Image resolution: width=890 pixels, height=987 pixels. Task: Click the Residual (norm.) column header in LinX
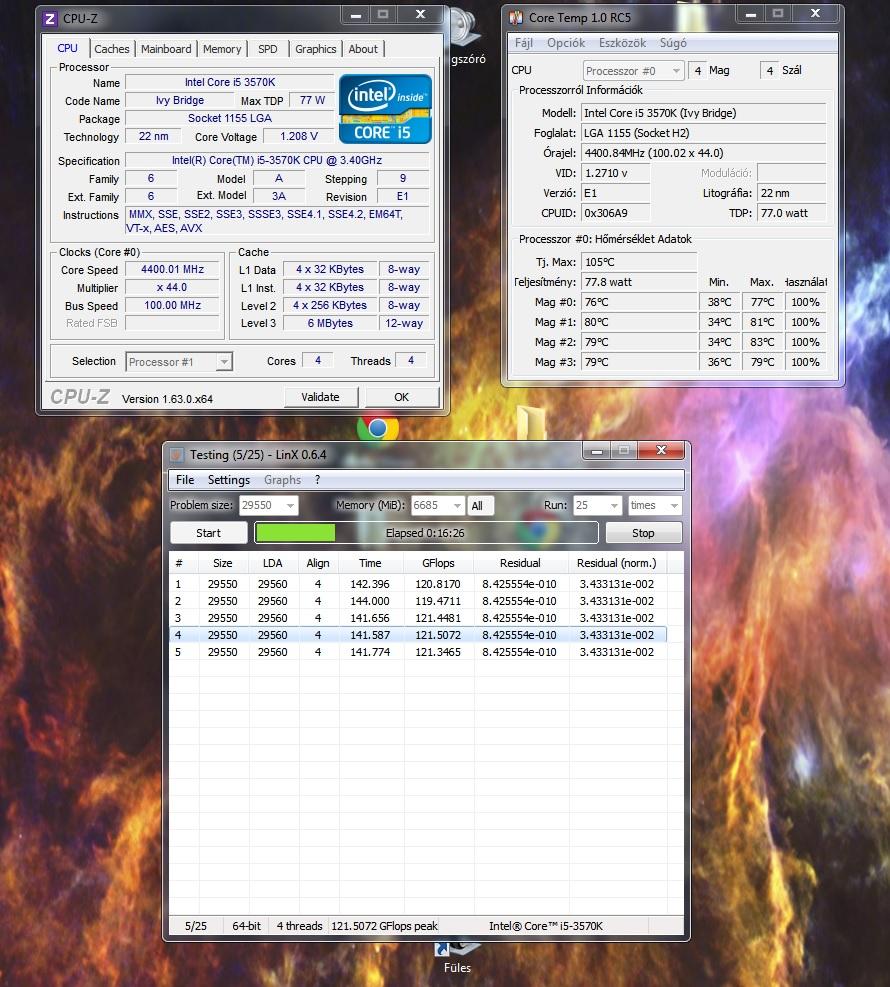617,563
